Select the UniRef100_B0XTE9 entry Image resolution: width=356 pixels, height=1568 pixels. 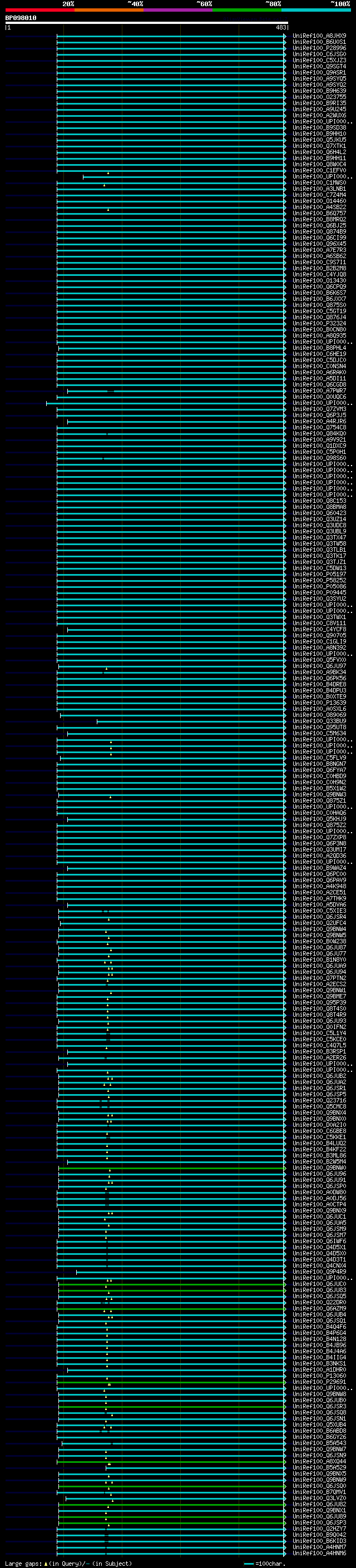[x=319, y=696]
